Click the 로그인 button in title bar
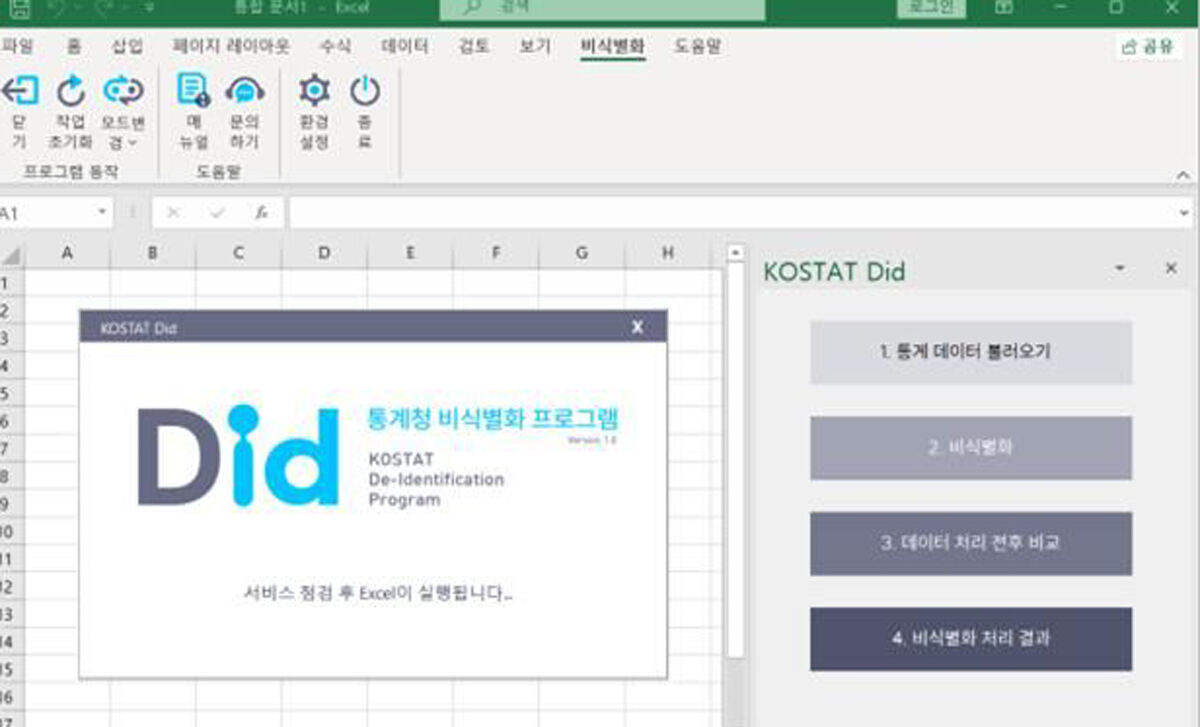The height and width of the screenshot is (727, 1200). click(931, 8)
